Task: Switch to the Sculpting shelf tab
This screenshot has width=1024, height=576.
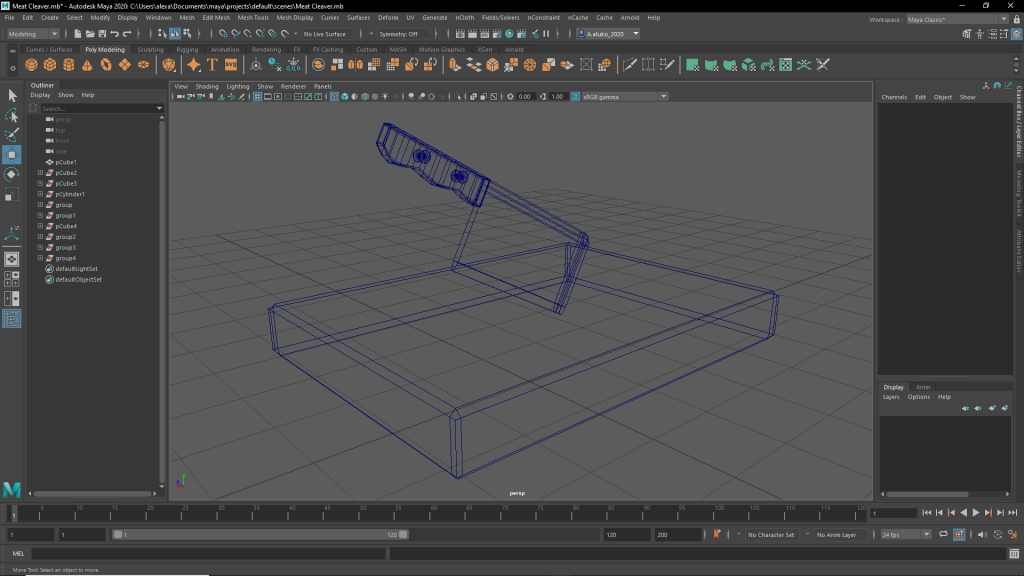Action: [x=150, y=49]
